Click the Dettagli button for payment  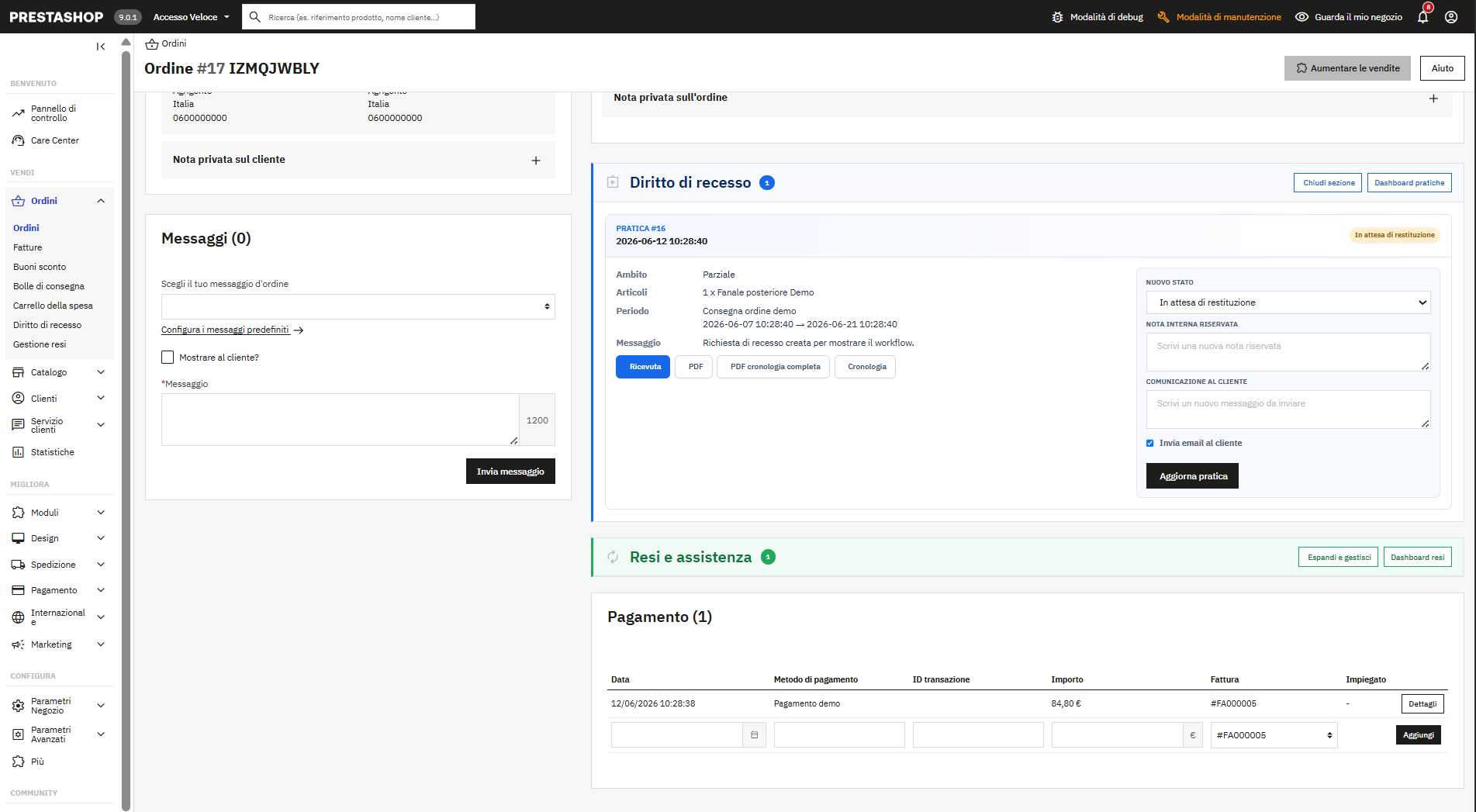[1422, 704]
